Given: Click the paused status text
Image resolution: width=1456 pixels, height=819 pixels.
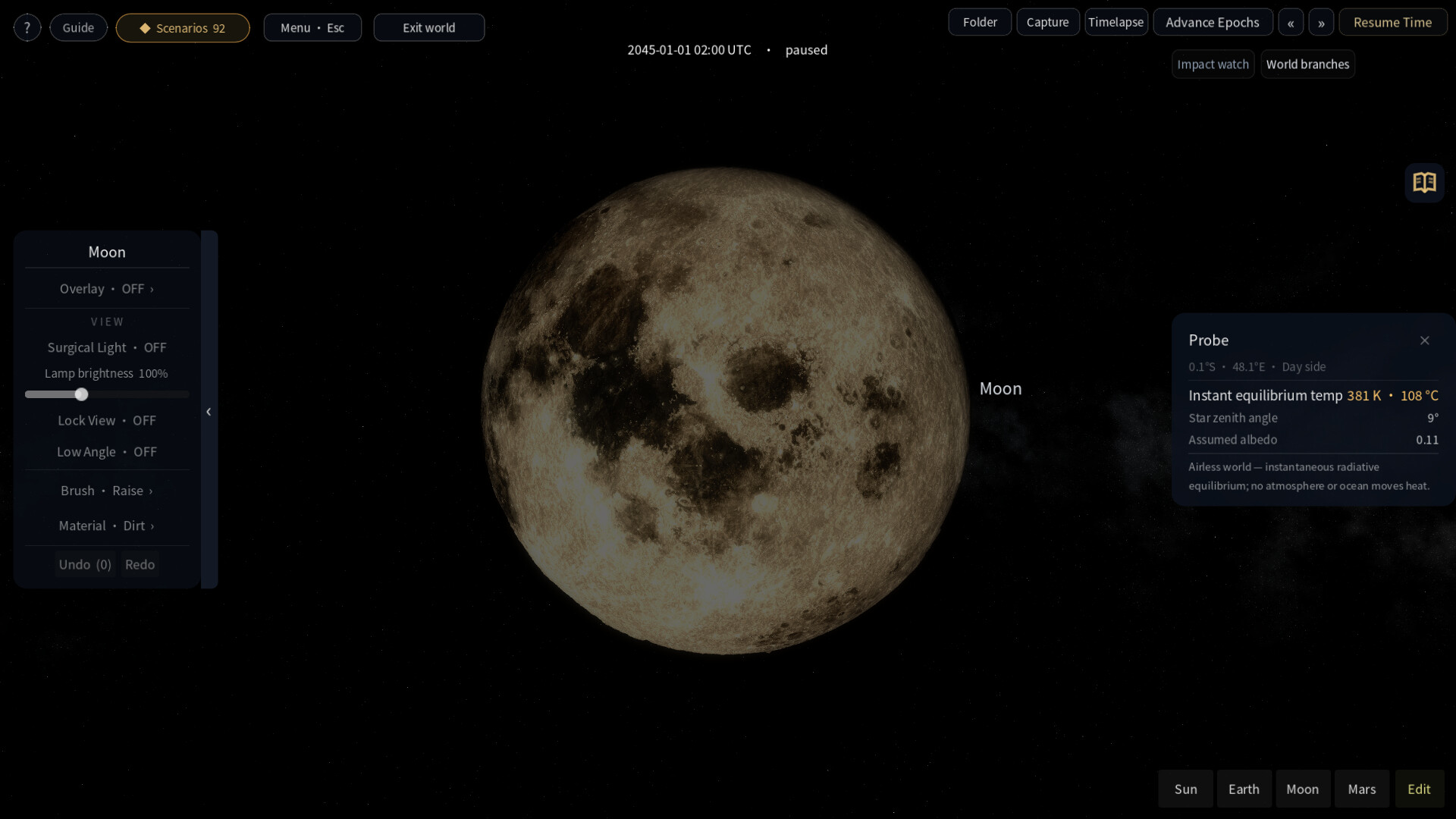Looking at the screenshot, I should (x=806, y=50).
